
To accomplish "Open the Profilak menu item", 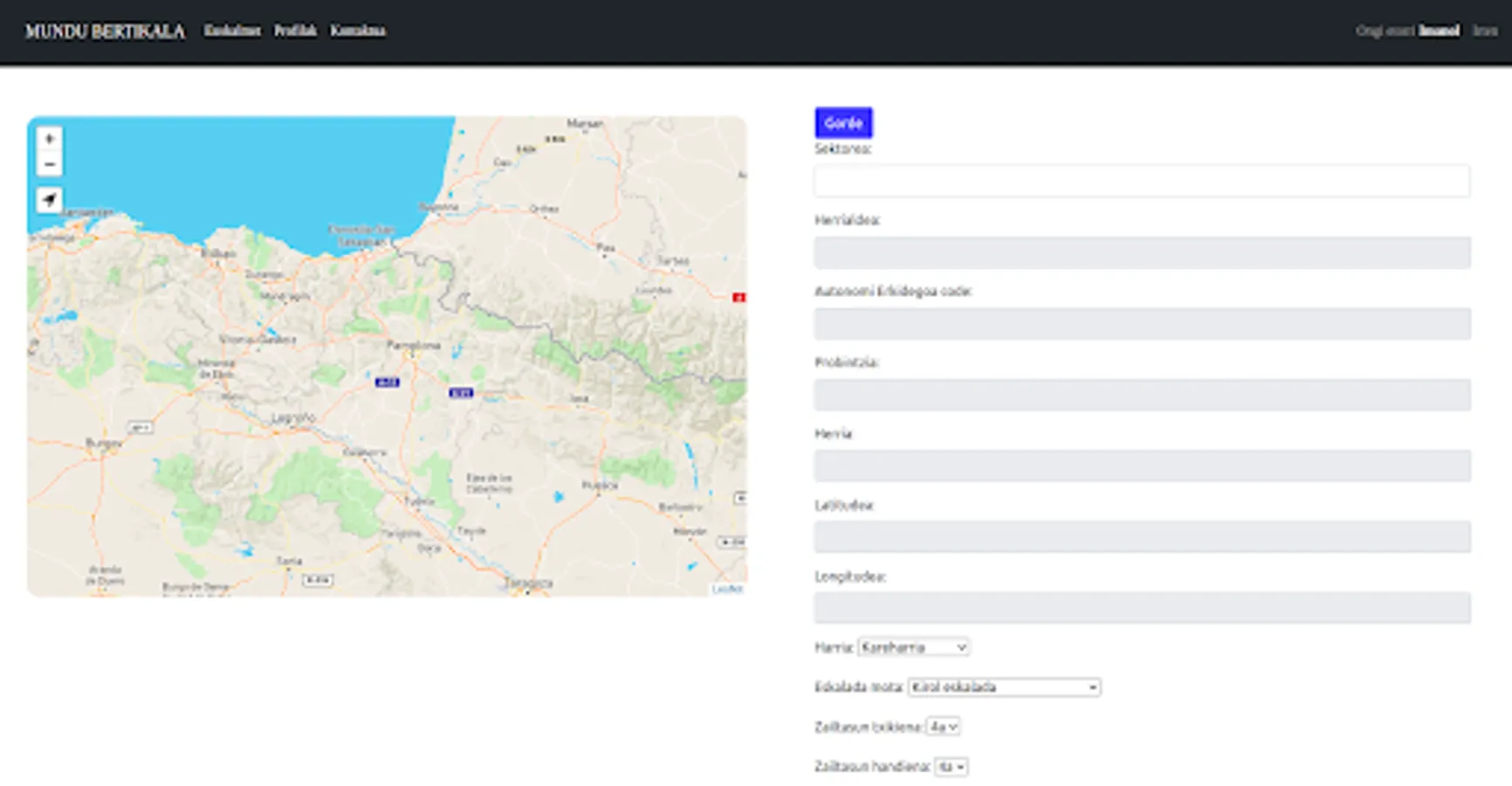I will coord(295,31).
